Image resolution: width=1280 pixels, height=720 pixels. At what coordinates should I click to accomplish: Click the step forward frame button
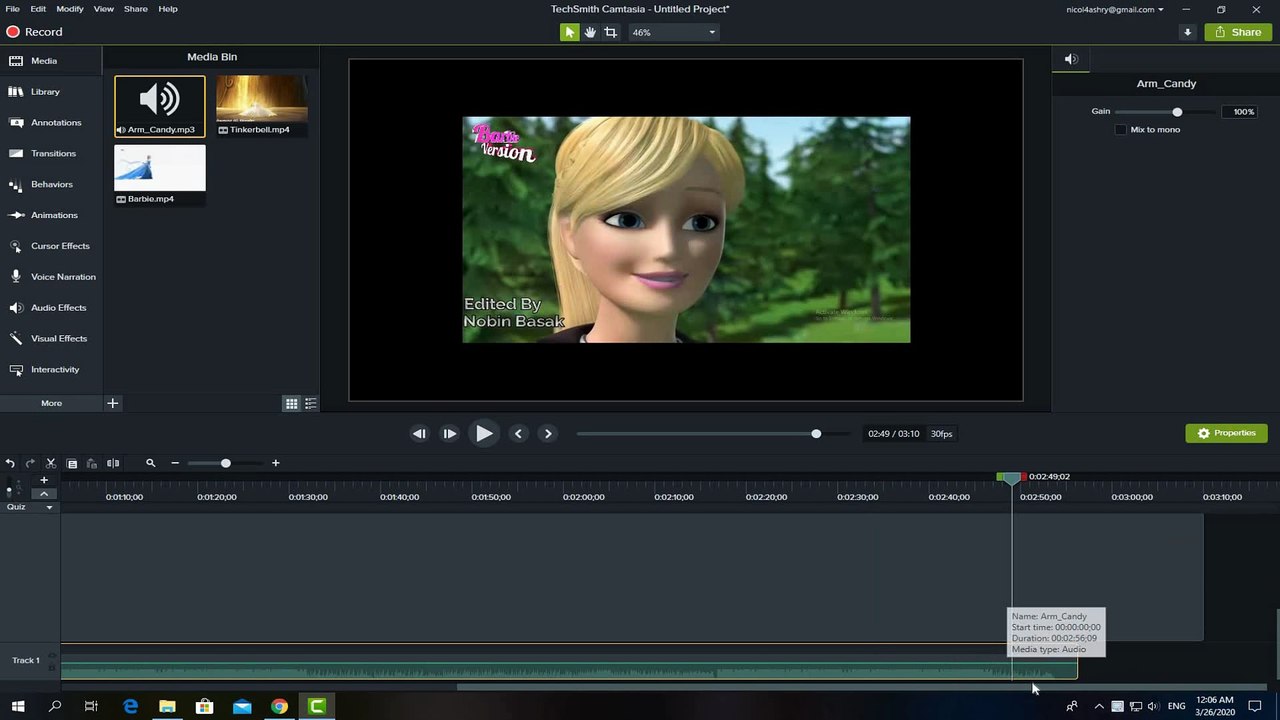450,434
